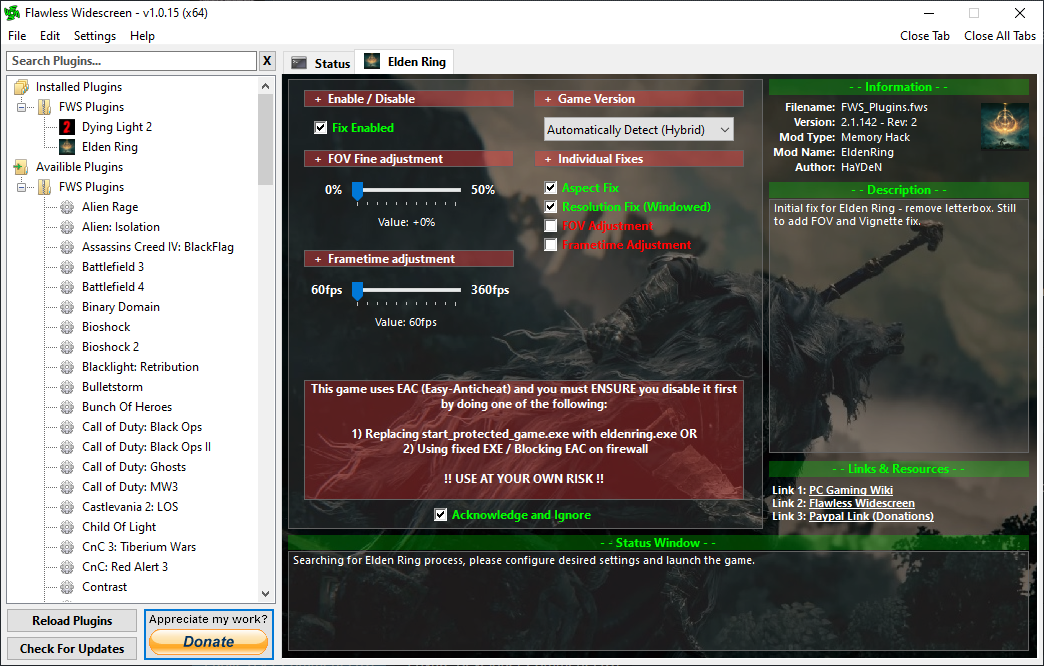This screenshot has width=1044, height=666.
Task: Clear the plugin search with X button
Action: point(267,61)
